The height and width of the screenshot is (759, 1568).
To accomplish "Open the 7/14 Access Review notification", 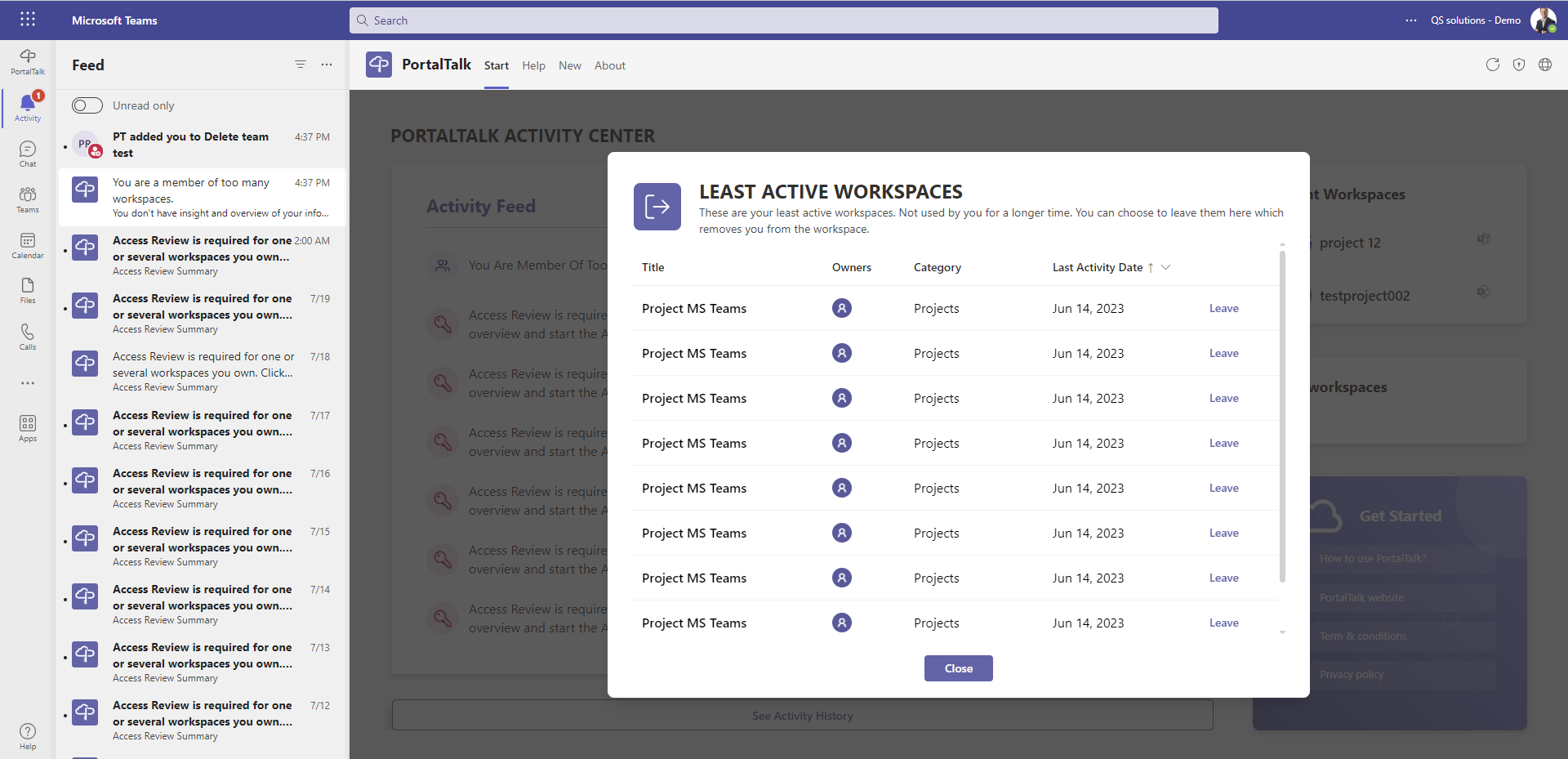I will point(203,604).
